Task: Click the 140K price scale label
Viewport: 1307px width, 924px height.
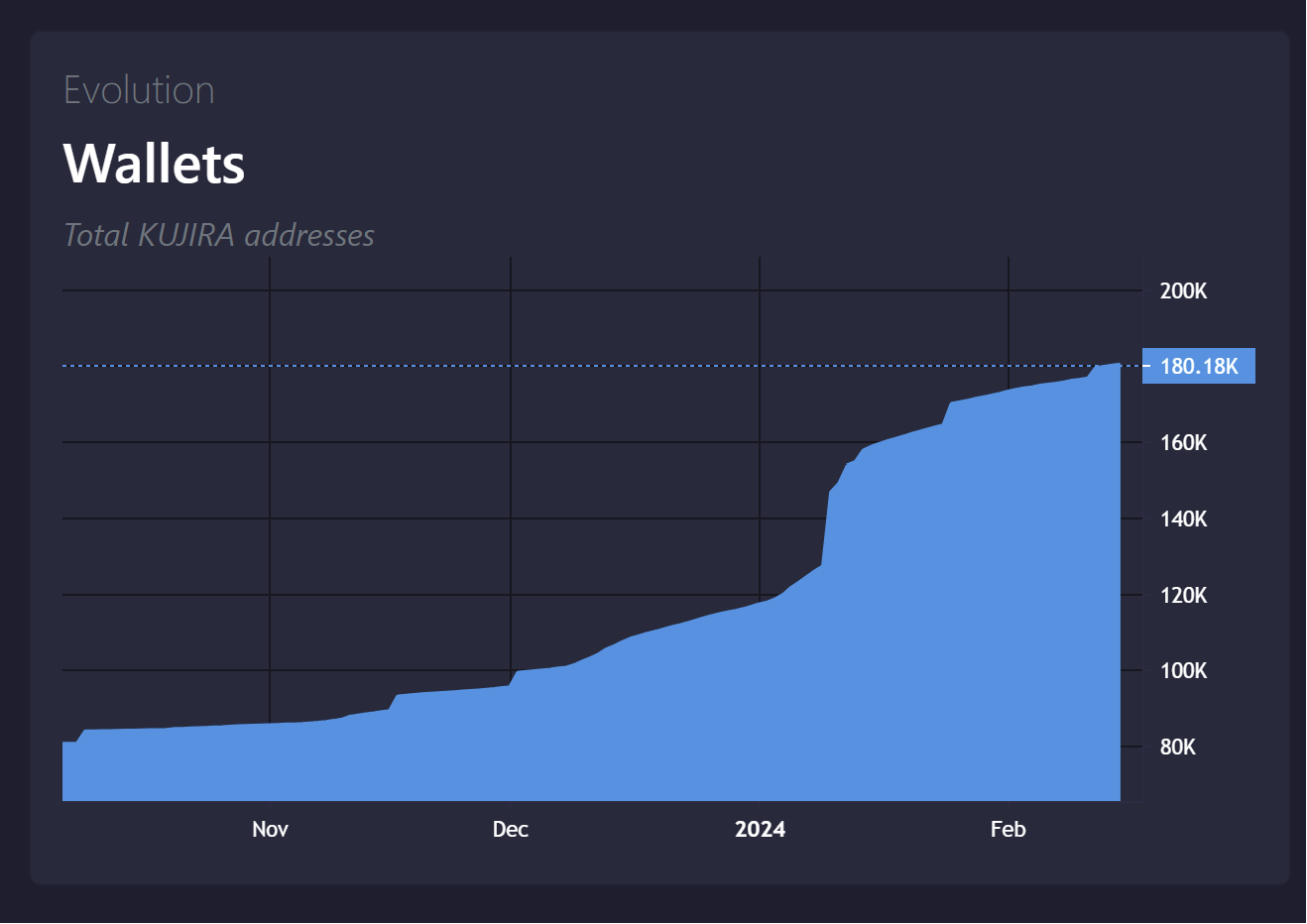Action: pos(1183,519)
